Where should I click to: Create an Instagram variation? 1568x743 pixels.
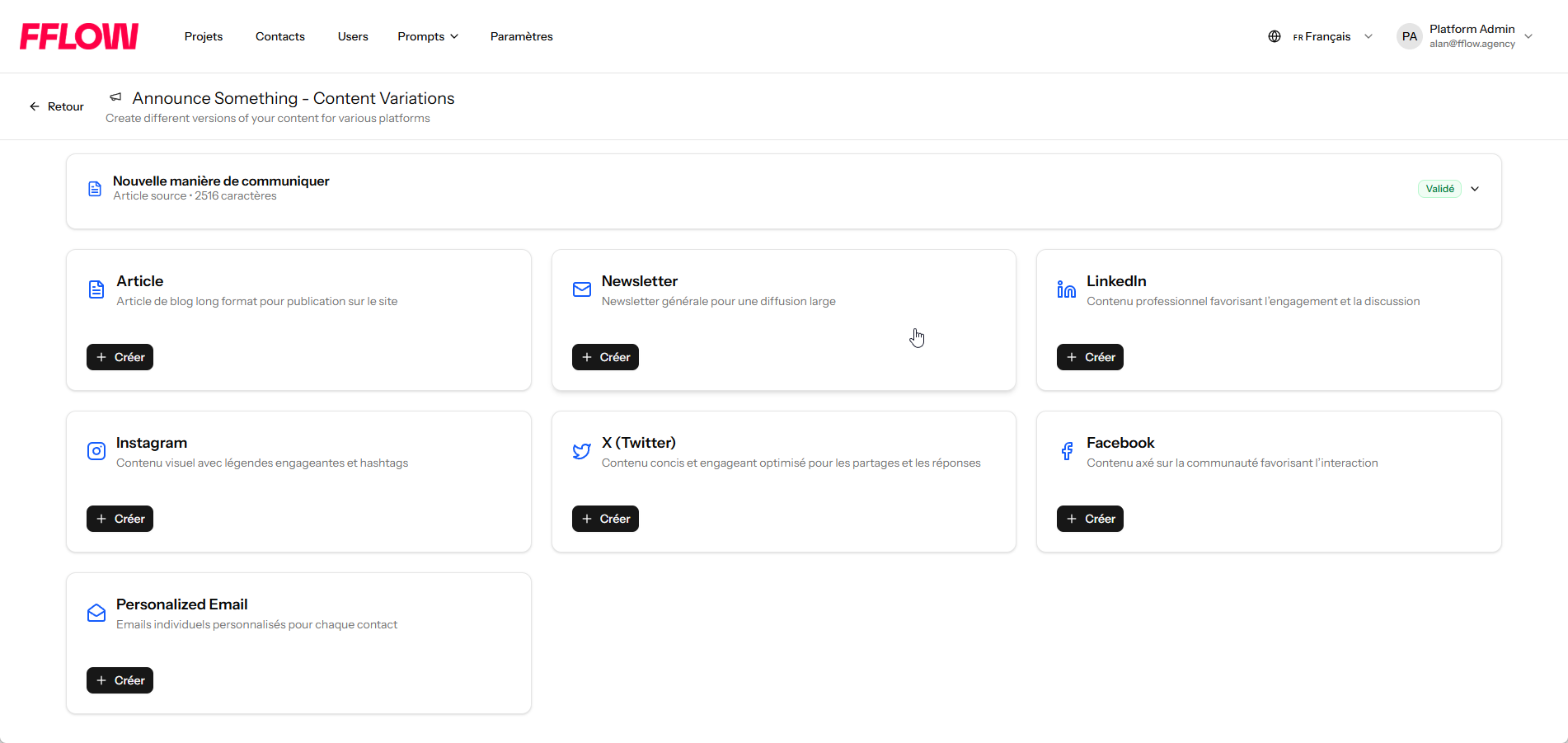coord(120,519)
